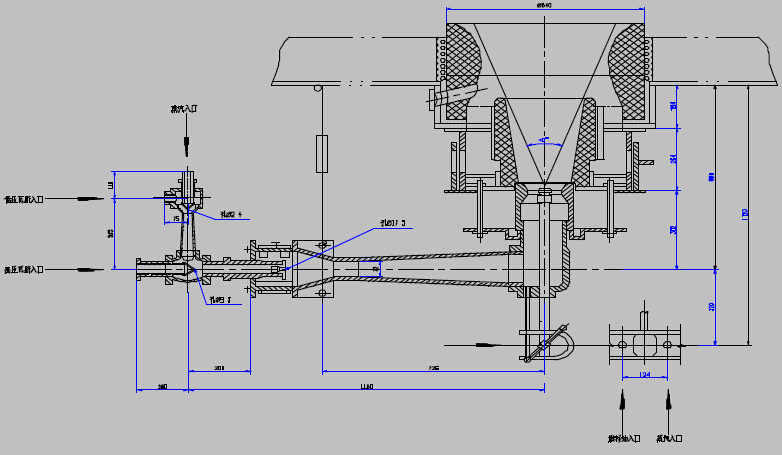Click the 蒸汽入口 label above the top valve
The width and height of the screenshot is (782, 455).
tap(187, 109)
